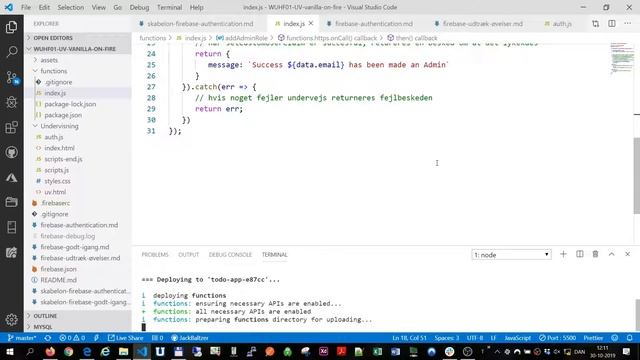Collapse the functions folder
The height and width of the screenshot is (360, 640).
tap(78, 71)
